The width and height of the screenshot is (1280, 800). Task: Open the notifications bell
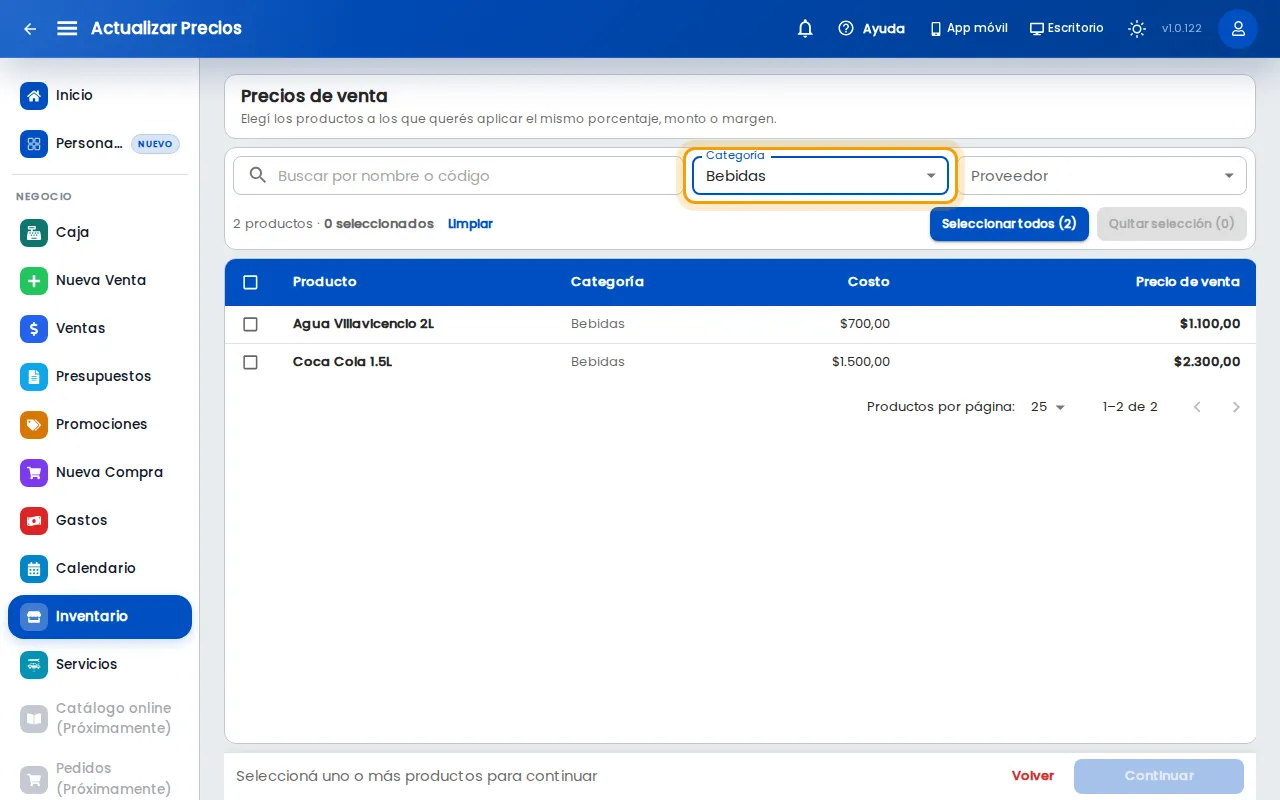[x=805, y=29]
